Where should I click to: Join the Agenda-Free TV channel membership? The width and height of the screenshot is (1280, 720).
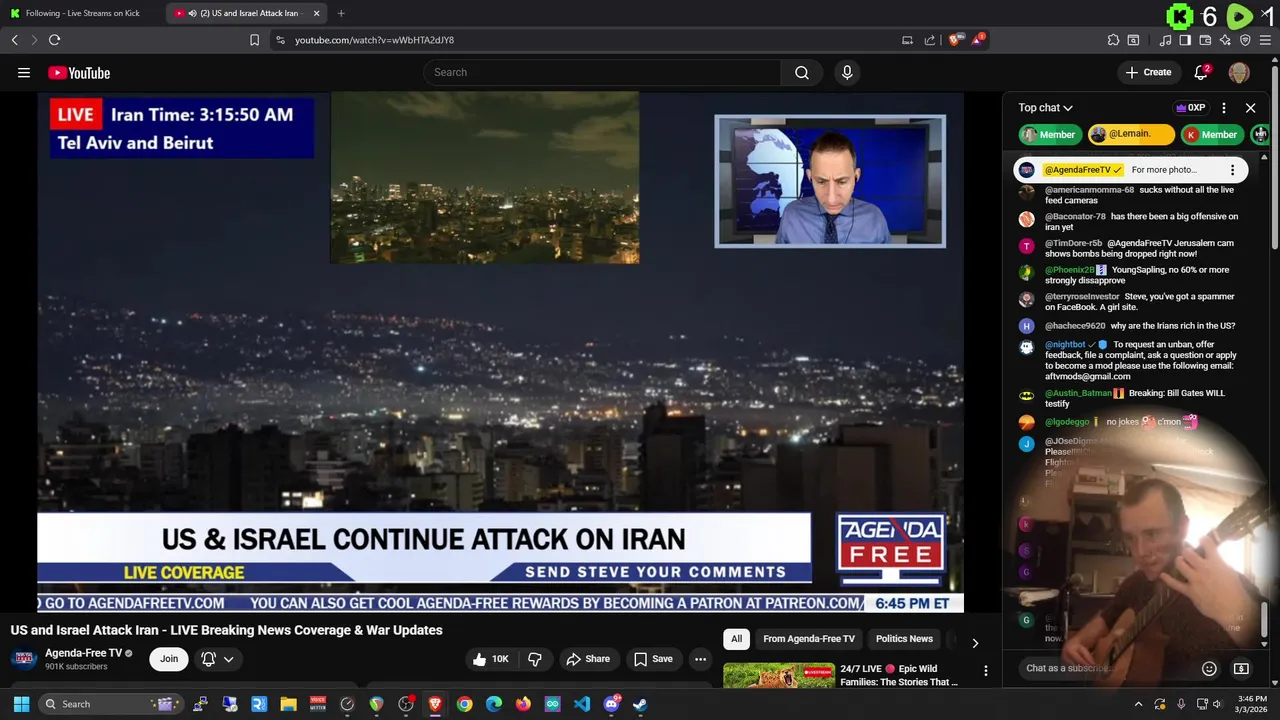[x=169, y=659]
